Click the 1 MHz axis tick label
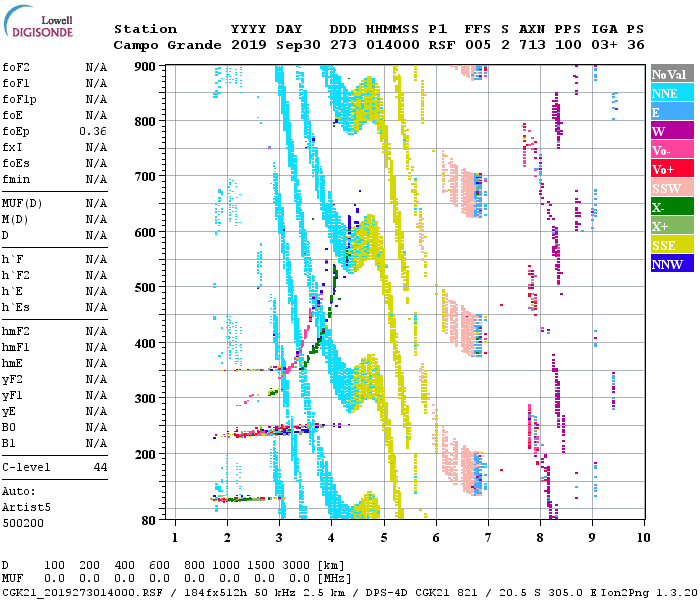The height and width of the screenshot is (600, 700). click(175, 538)
